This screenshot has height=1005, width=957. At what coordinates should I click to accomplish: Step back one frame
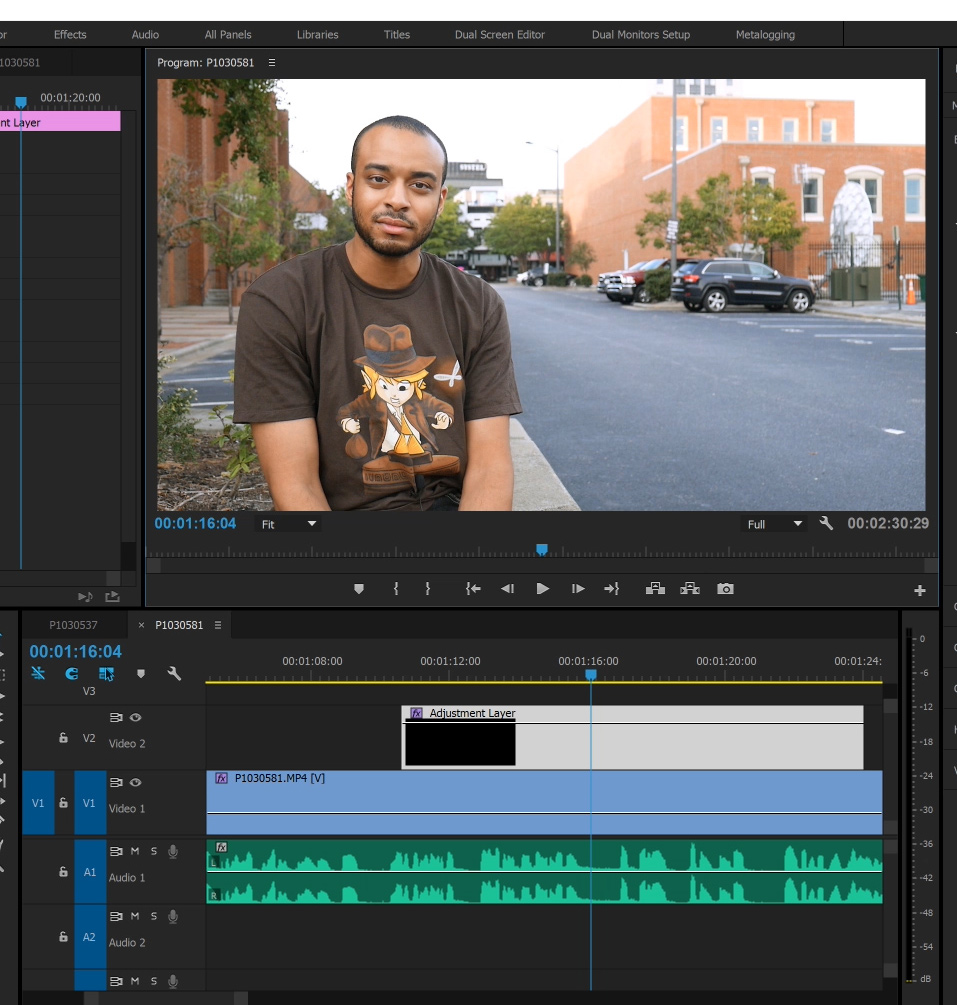[x=508, y=588]
